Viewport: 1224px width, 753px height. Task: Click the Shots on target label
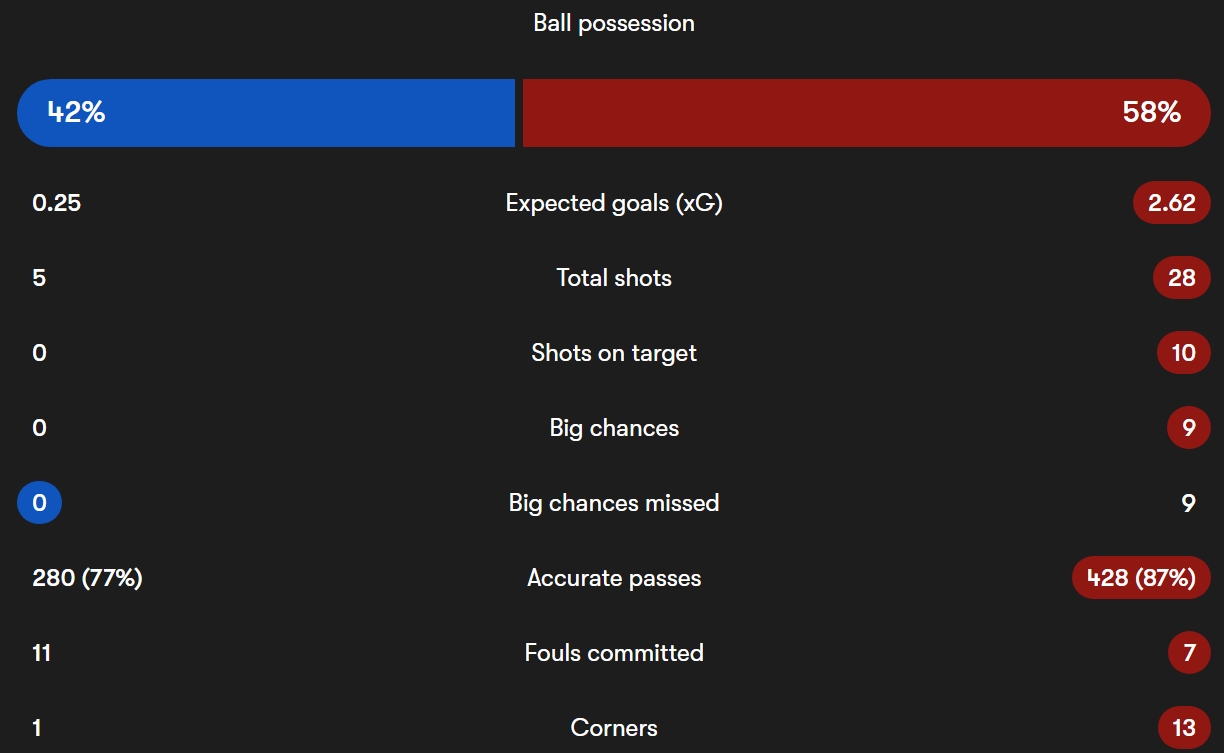(614, 353)
